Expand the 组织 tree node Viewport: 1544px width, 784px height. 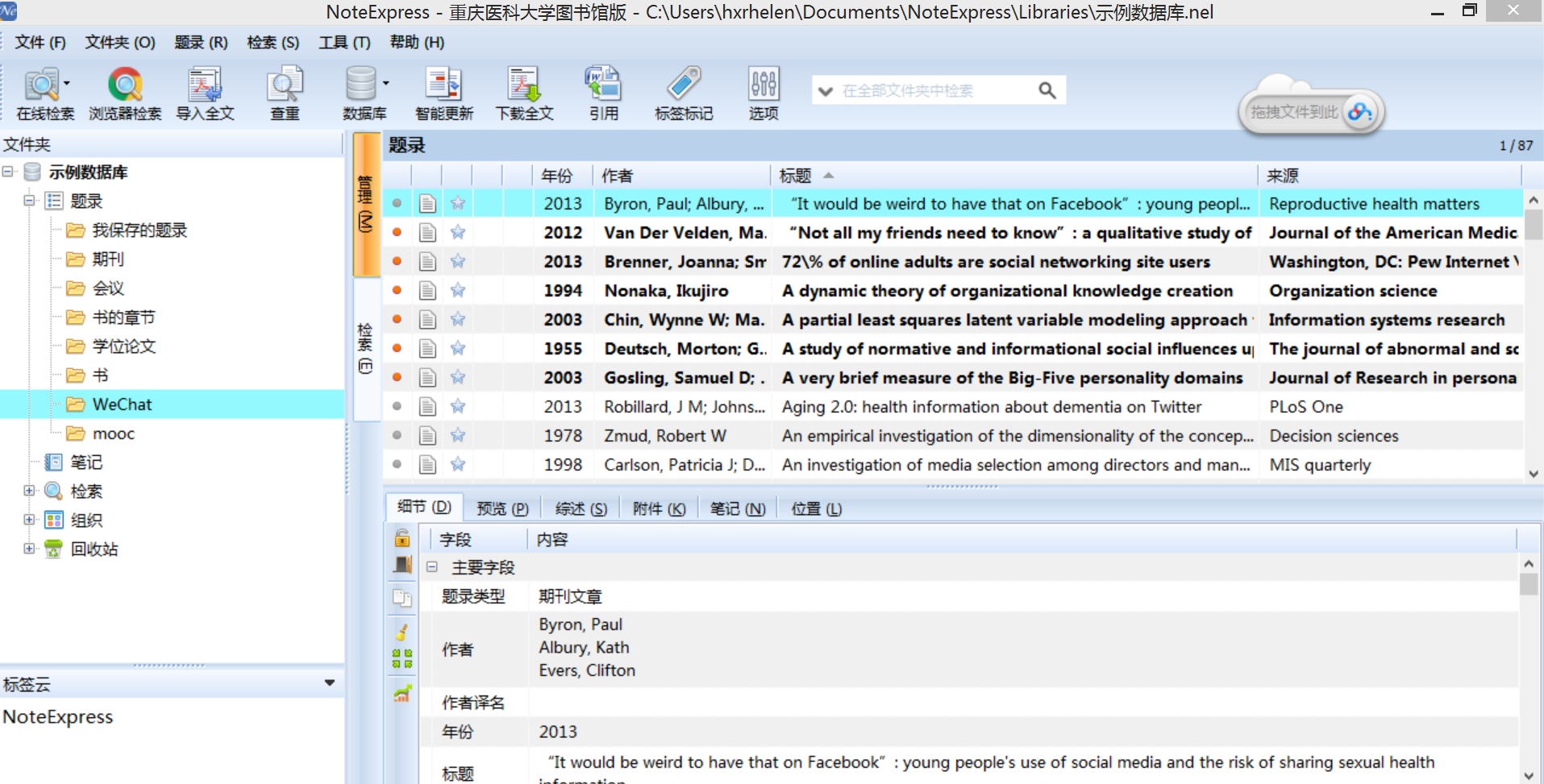29,520
